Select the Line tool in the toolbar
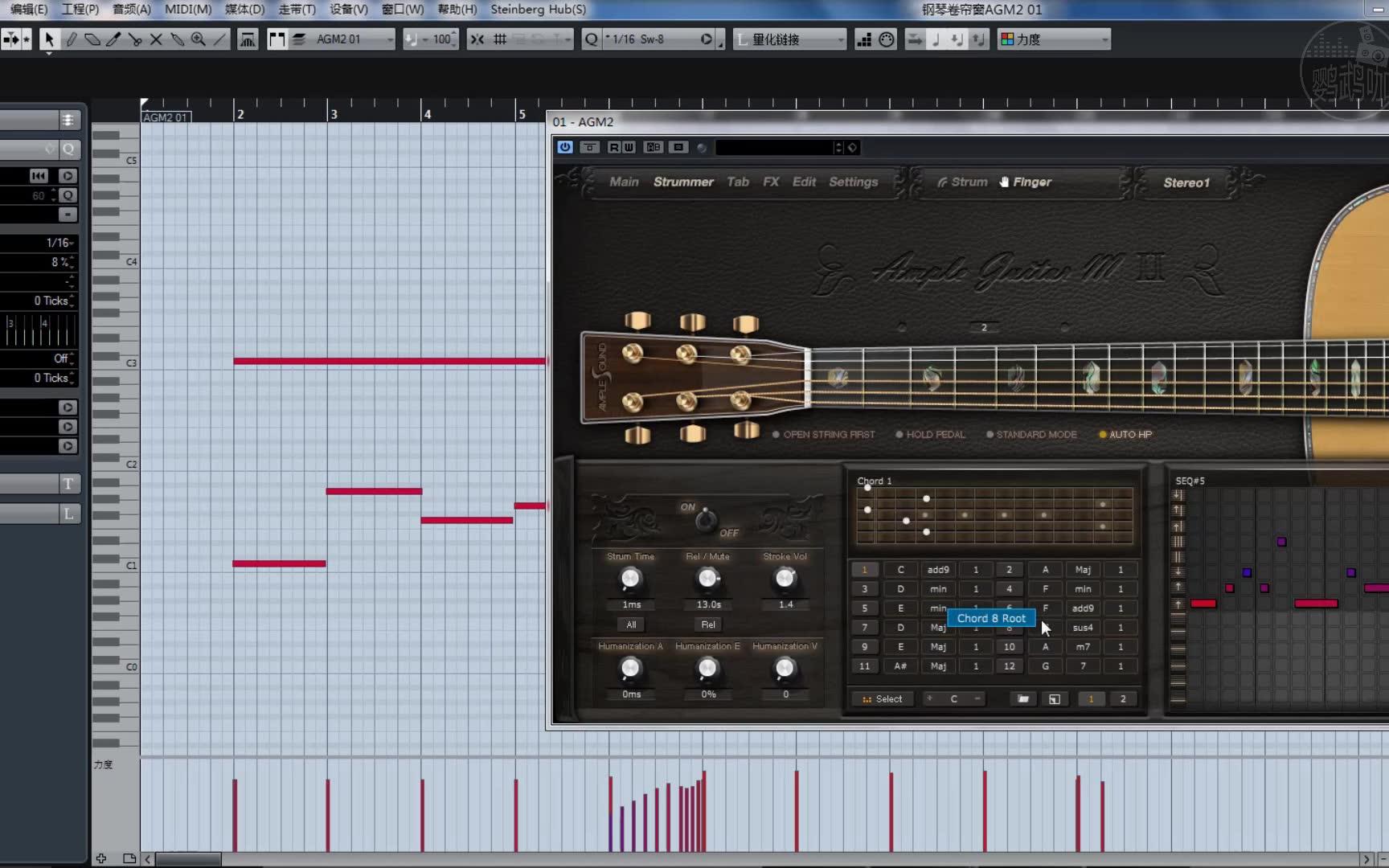The image size is (1389, 868). [219, 39]
